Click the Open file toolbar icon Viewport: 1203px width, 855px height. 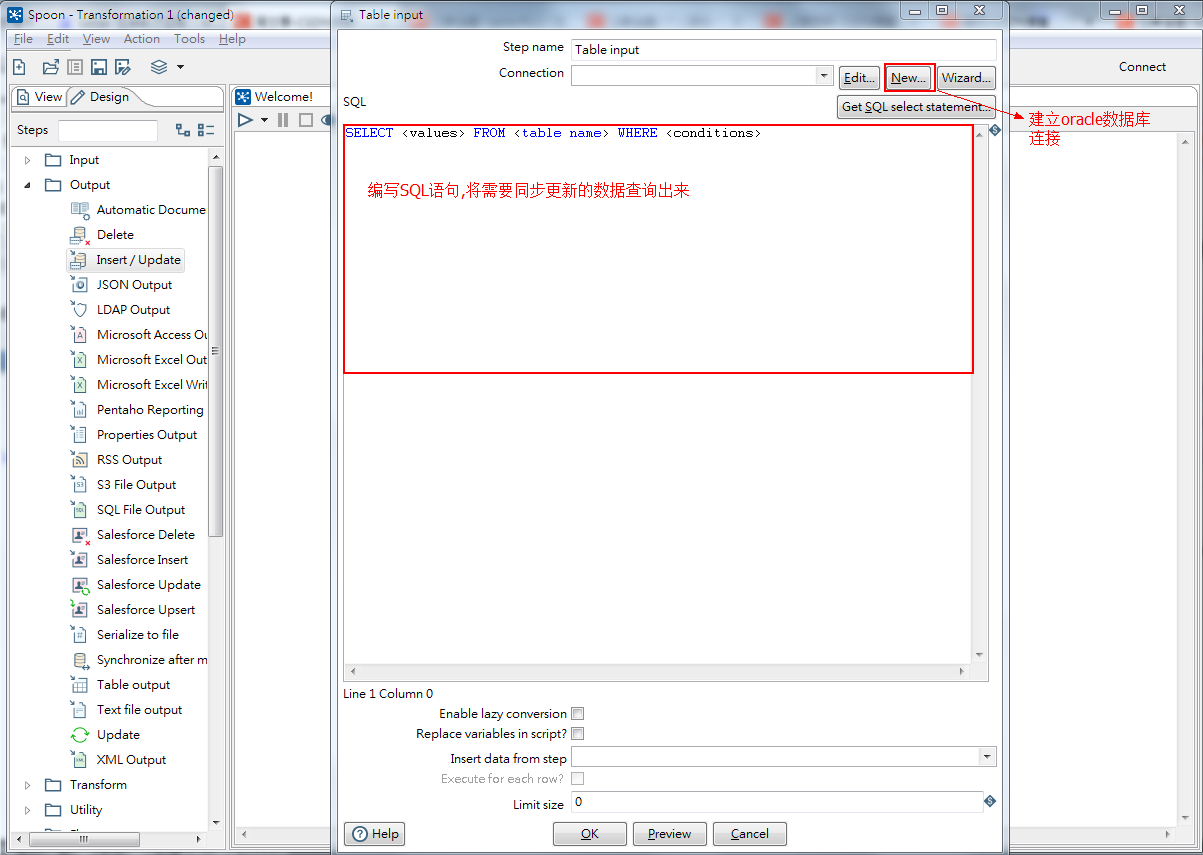click(x=48, y=66)
